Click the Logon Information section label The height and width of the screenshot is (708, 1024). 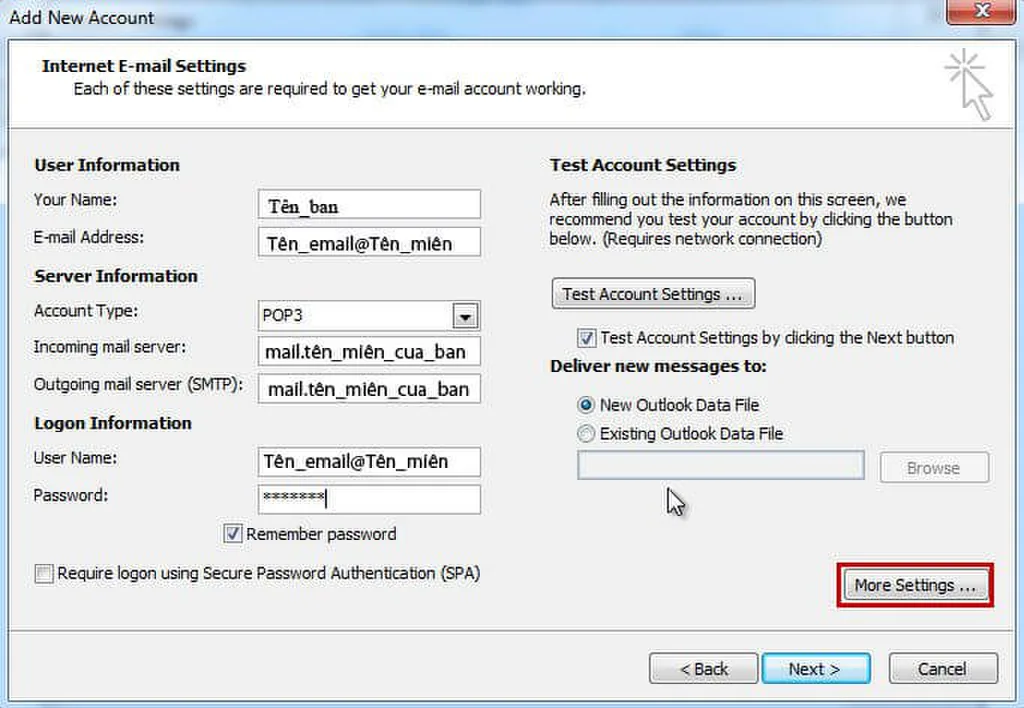[113, 423]
